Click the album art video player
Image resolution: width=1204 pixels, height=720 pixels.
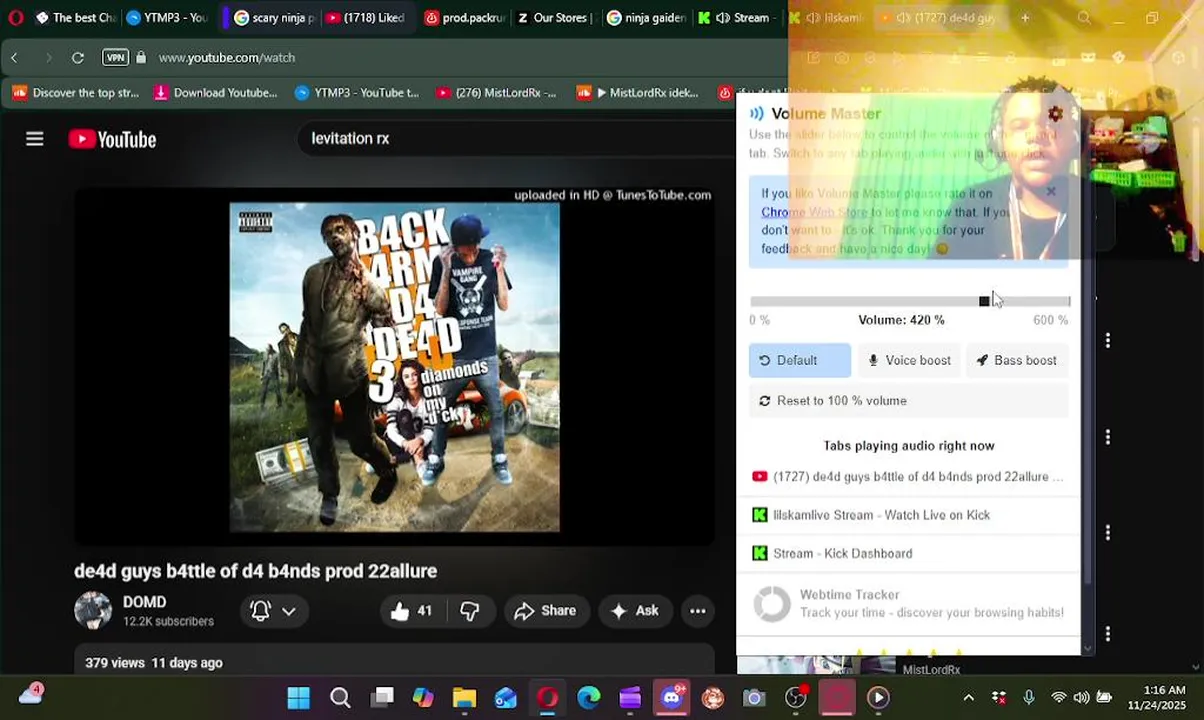click(394, 367)
